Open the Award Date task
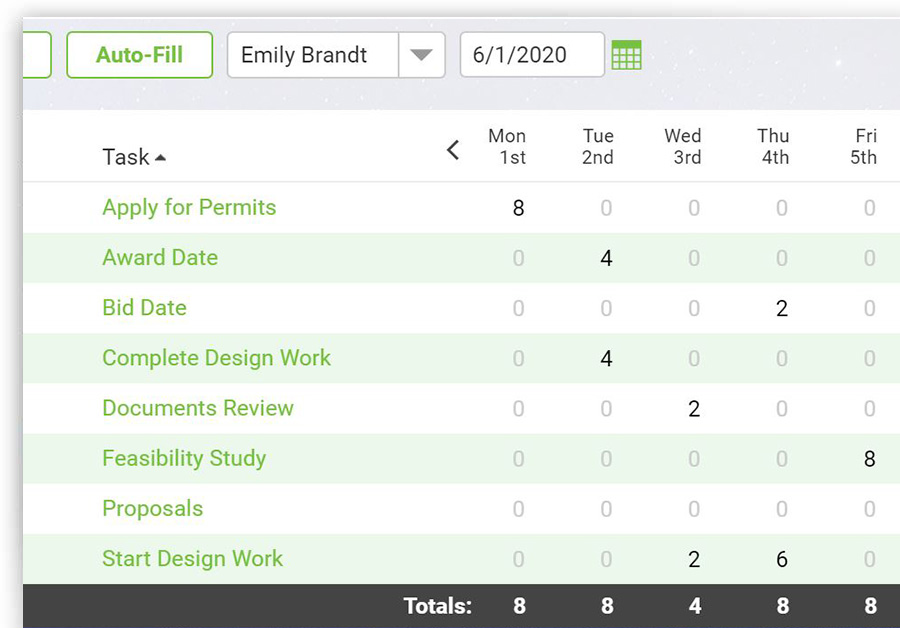 click(160, 257)
